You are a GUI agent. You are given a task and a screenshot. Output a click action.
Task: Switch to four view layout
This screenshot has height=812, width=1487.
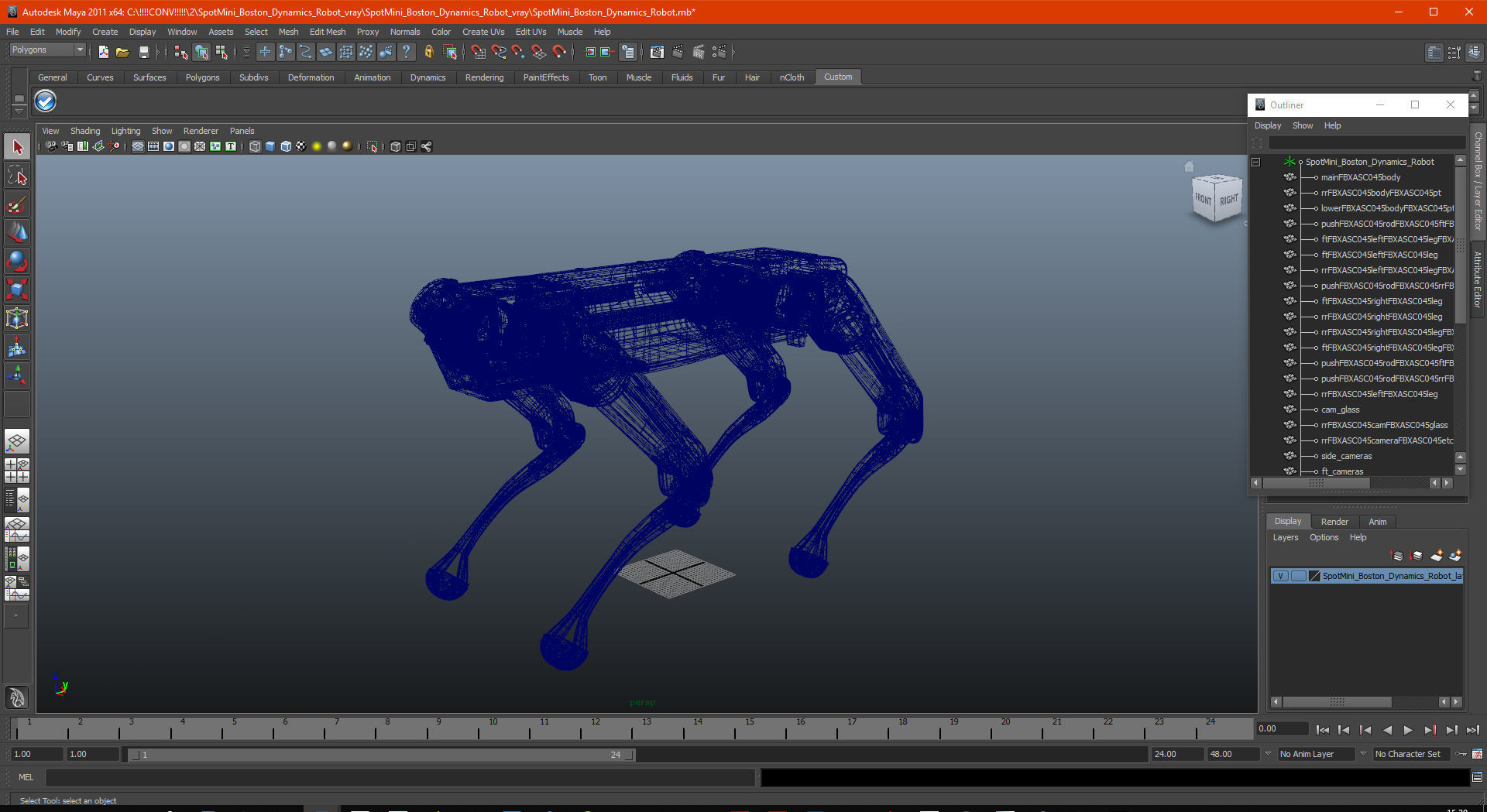pos(17,471)
